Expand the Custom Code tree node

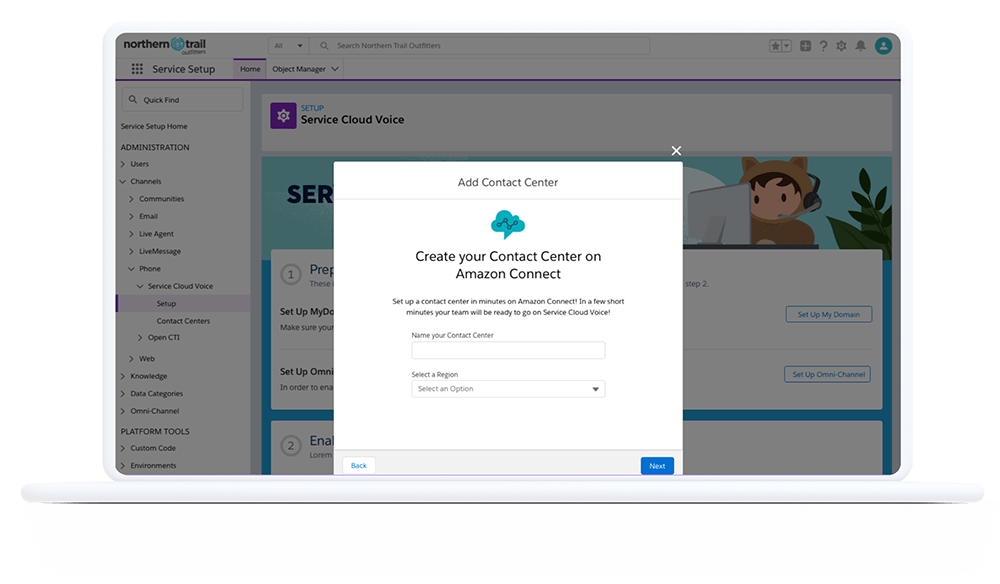coord(123,448)
